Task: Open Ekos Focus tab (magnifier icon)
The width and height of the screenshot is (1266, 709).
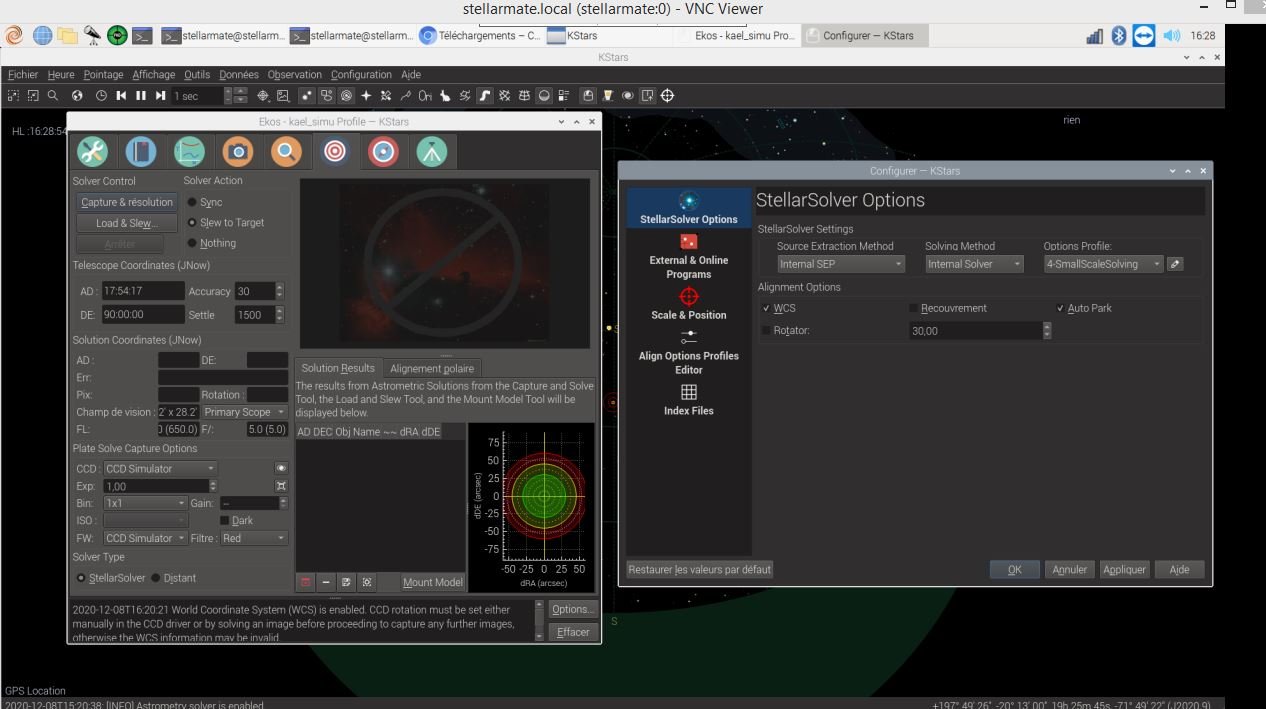Action: pos(286,152)
